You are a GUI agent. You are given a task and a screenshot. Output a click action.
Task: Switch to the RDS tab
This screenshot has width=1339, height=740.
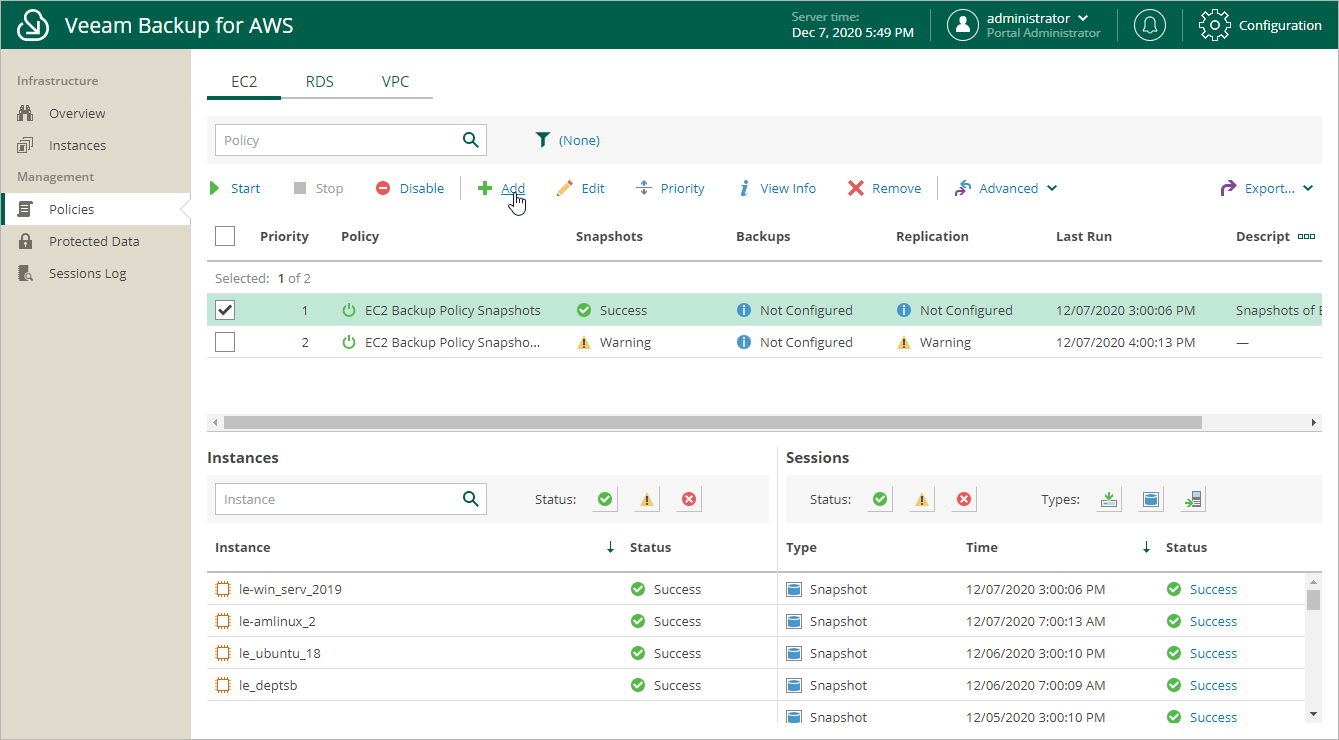pyautogui.click(x=320, y=82)
